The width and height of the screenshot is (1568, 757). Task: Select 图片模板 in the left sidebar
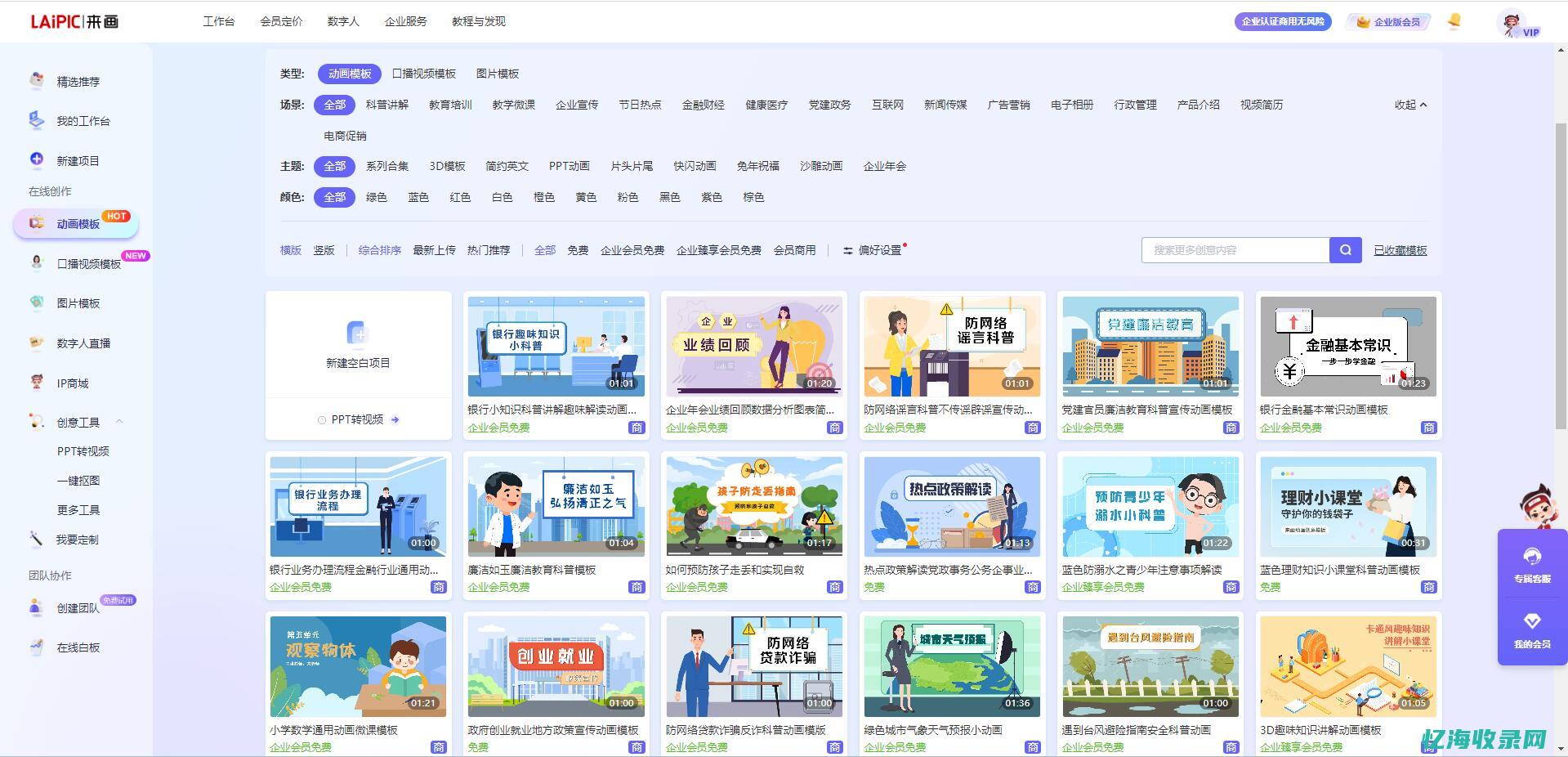pyautogui.click(x=78, y=302)
